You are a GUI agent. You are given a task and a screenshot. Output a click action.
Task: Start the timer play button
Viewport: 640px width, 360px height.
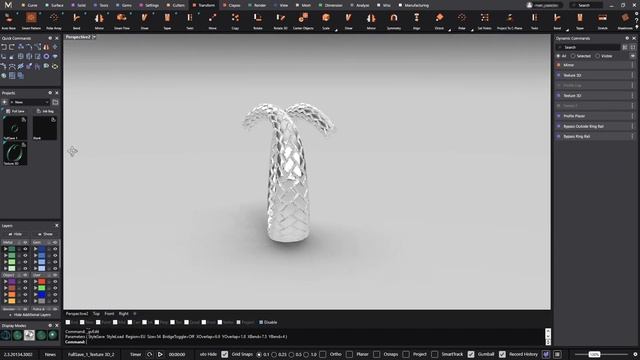(x=160, y=354)
